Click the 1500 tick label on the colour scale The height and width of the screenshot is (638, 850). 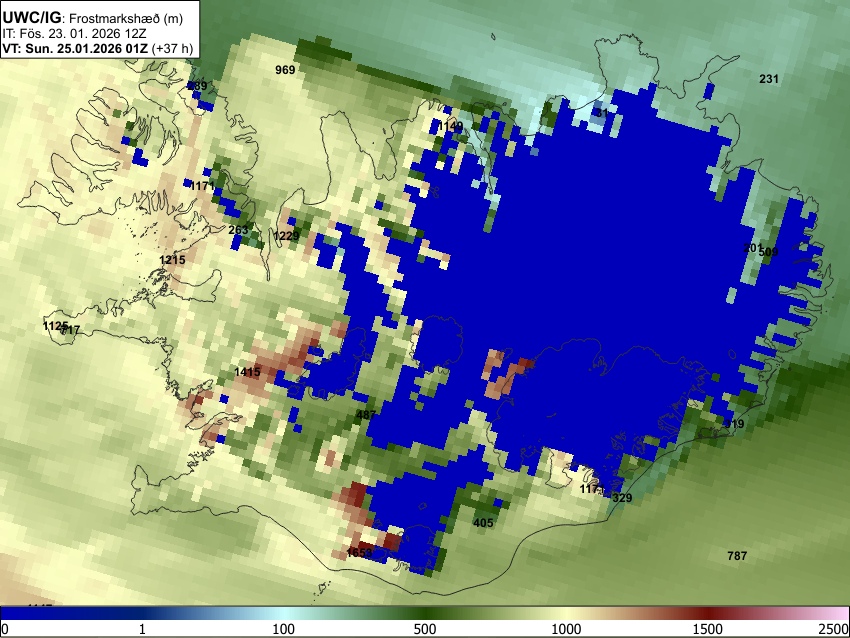[708, 629]
